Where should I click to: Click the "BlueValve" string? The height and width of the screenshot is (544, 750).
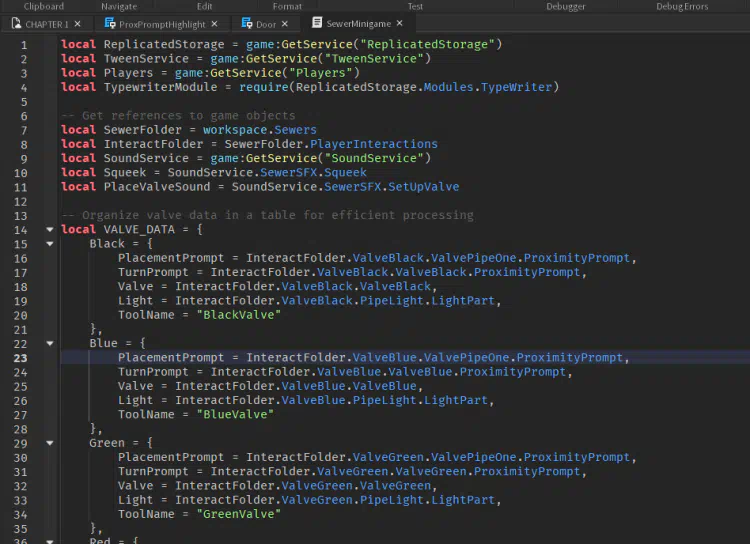[235, 414]
